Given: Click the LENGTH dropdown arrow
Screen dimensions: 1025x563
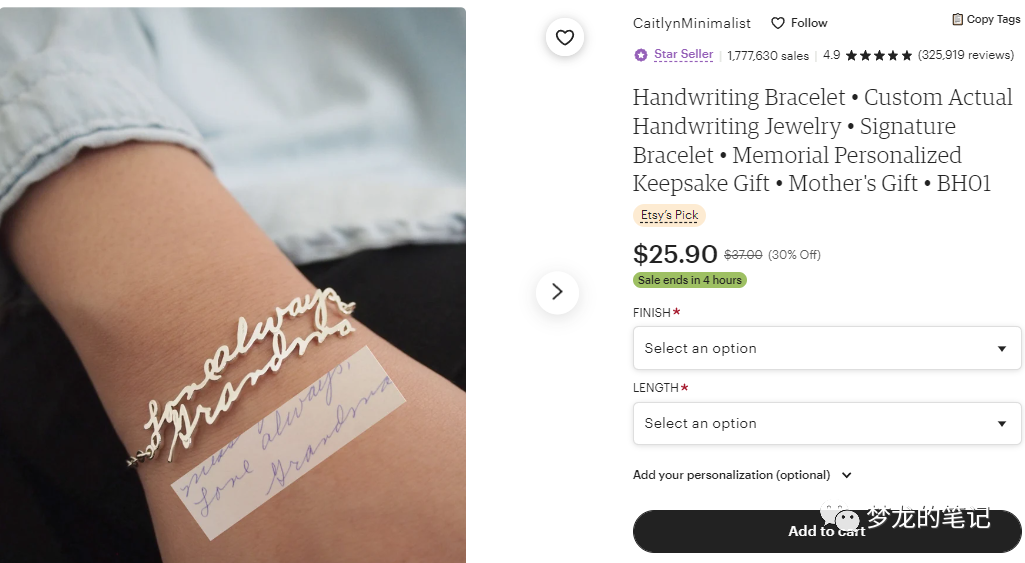Looking at the screenshot, I should coord(1001,424).
